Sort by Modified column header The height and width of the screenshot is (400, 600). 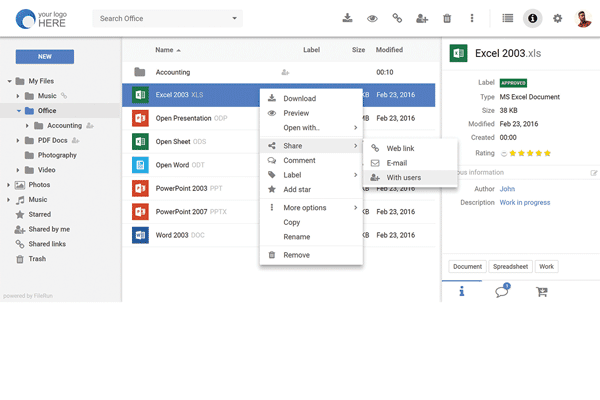click(x=389, y=50)
